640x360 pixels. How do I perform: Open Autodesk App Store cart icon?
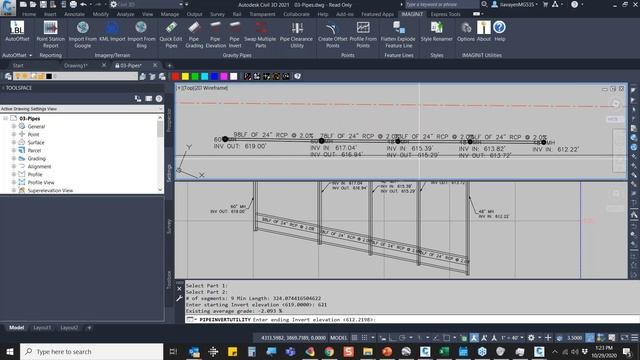(x=545, y=4)
